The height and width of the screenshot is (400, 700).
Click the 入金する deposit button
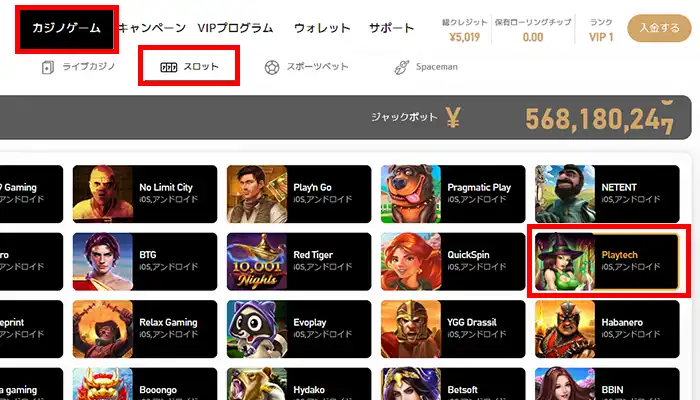click(659, 28)
